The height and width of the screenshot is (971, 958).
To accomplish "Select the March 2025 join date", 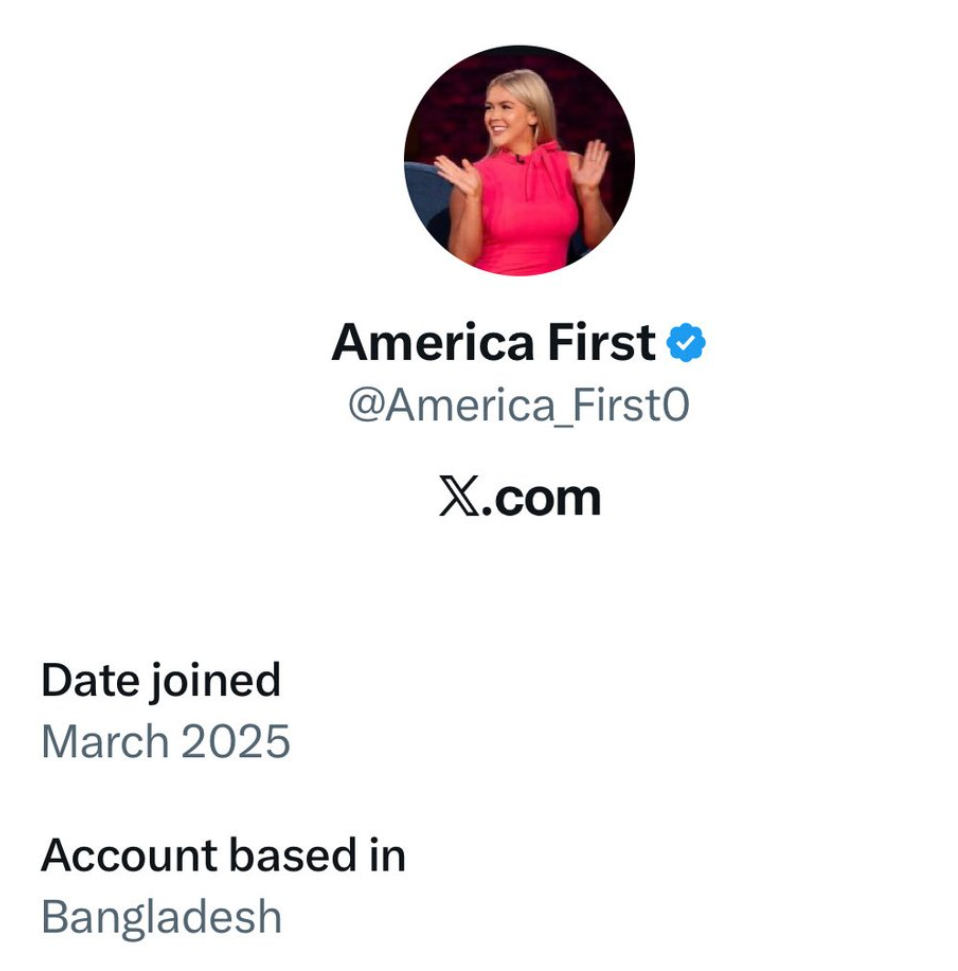I will (x=166, y=742).
